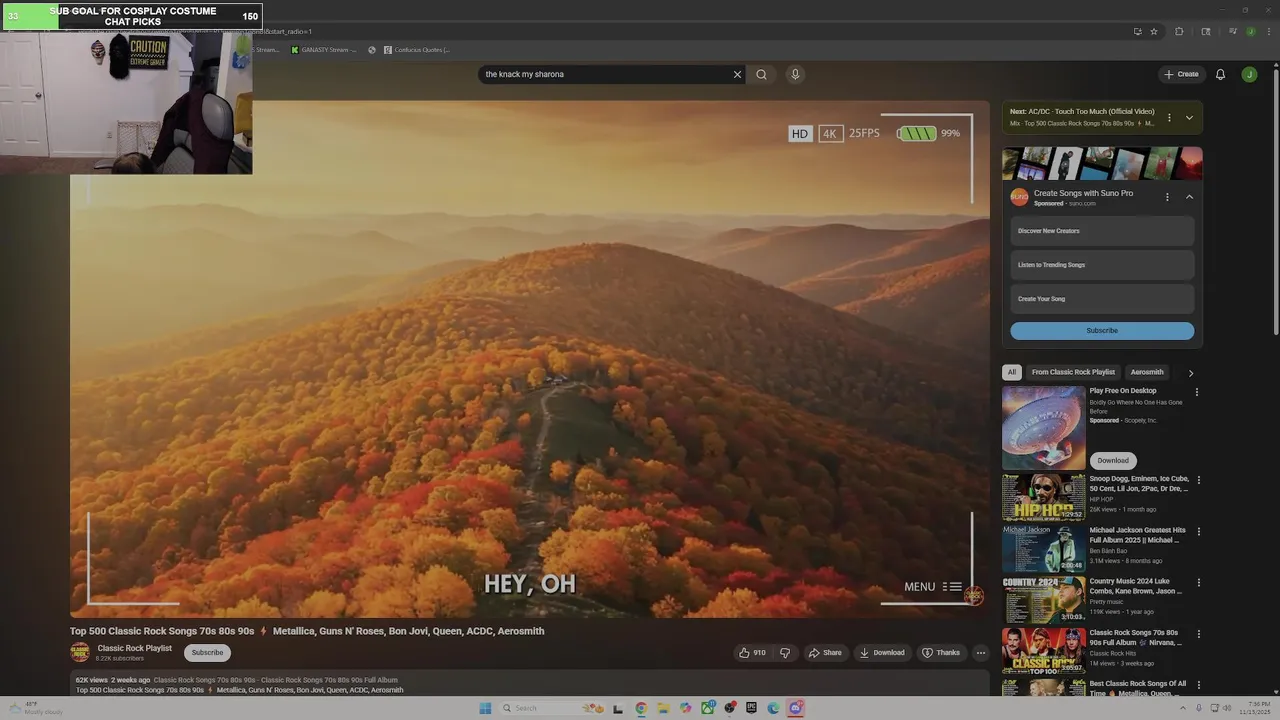Show hidden system tray icons
Screen dimensions: 1280x720
point(1183,708)
